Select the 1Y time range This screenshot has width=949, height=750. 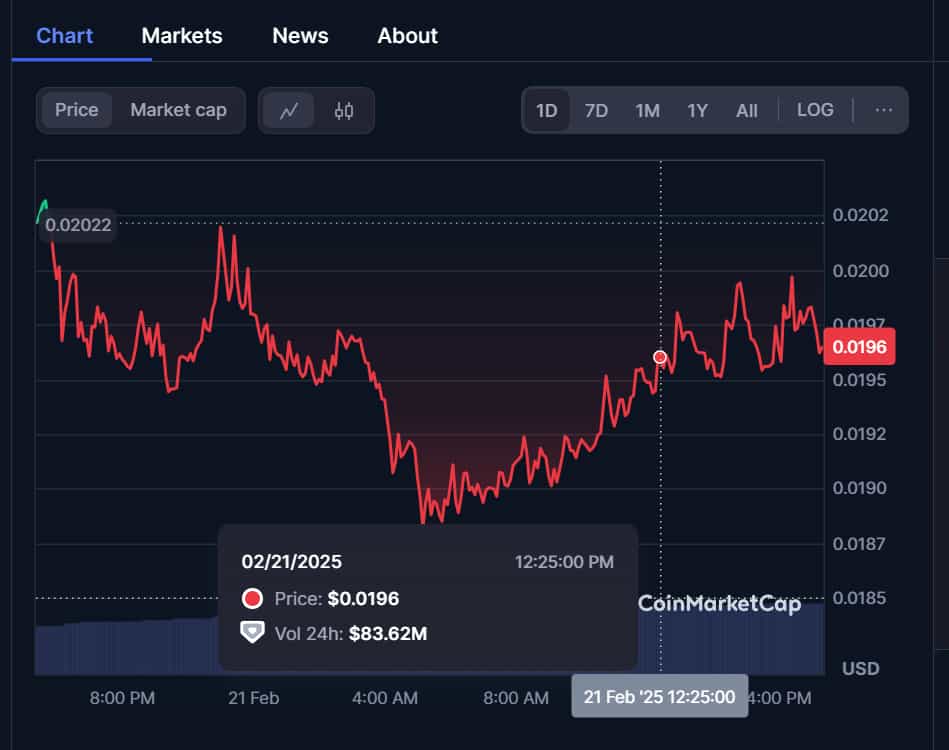(697, 110)
